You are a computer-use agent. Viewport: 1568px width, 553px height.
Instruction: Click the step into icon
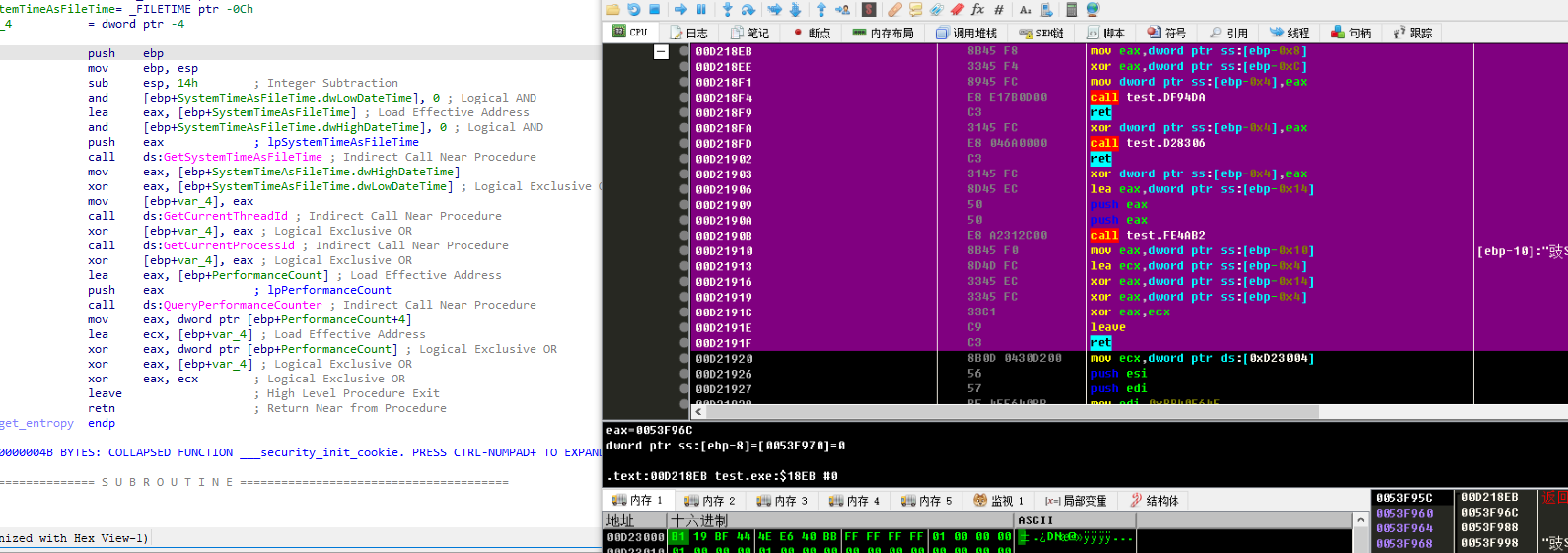pos(728,9)
